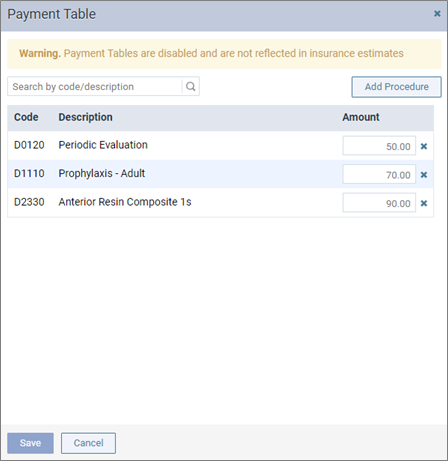Select the Anterior Resin Composite 1s description
The image size is (448, 461).
[x=125, y=202]
